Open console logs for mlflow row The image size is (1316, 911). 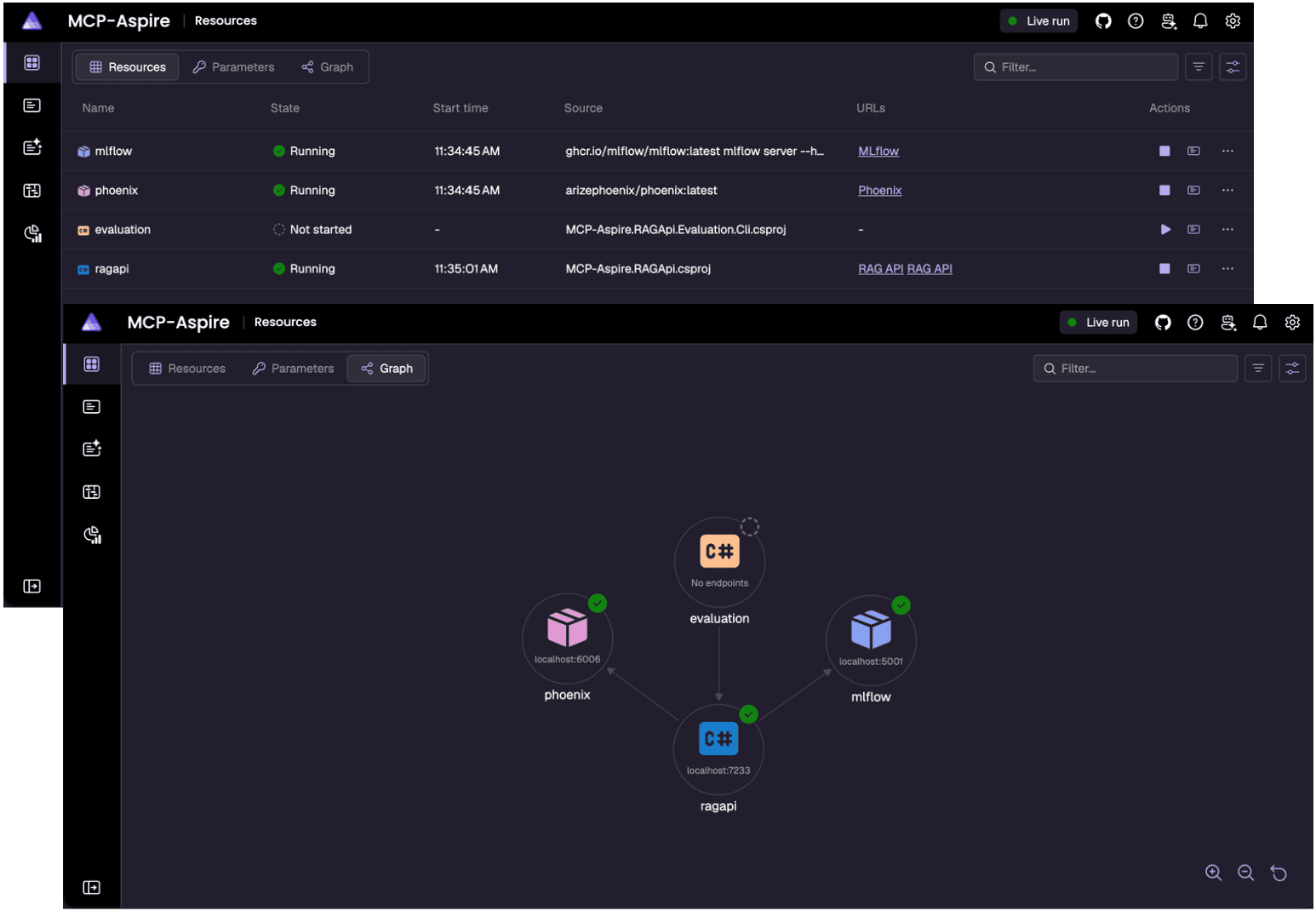1193,151
